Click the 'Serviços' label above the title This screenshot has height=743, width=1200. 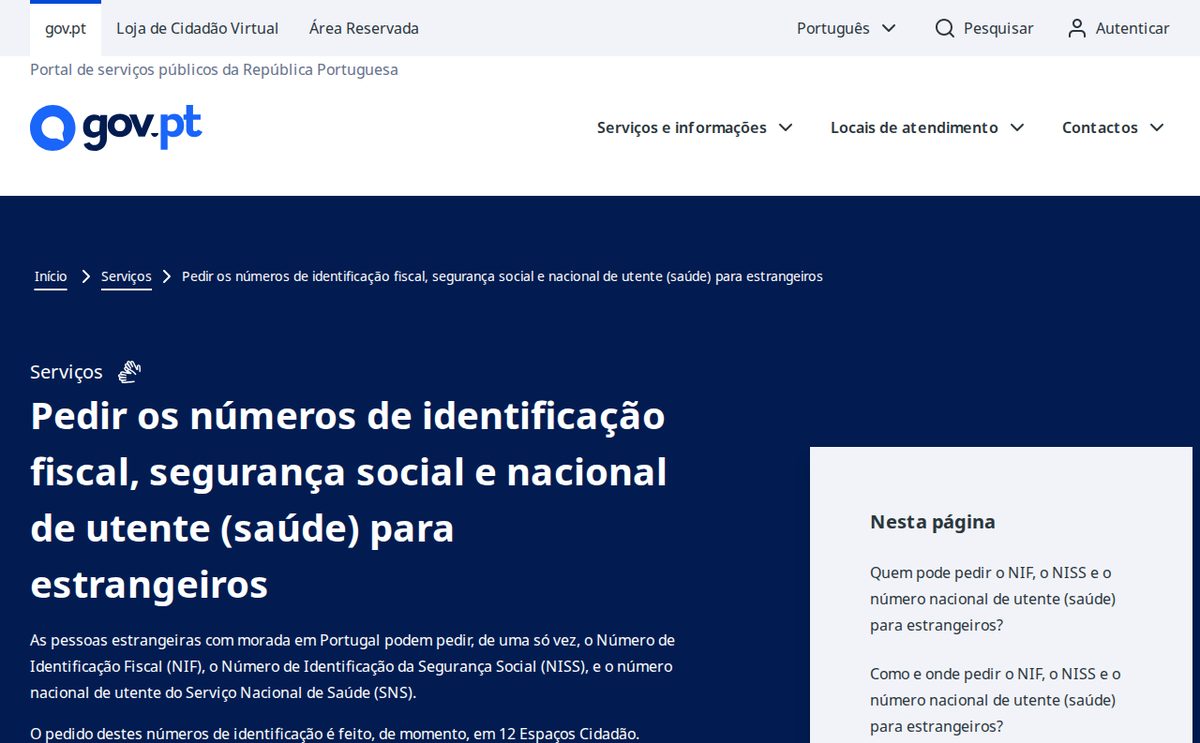[x=66, y=372]
